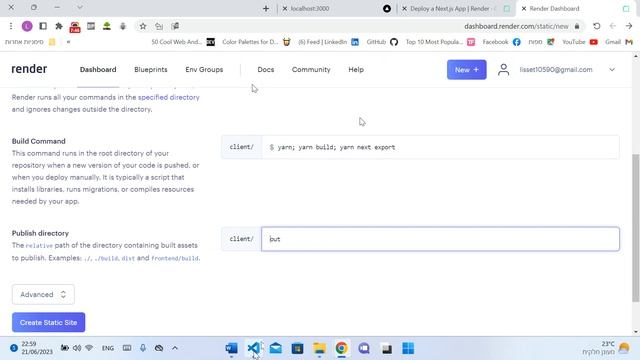Click the Chrome taskbar icon

tap(342, 348)
